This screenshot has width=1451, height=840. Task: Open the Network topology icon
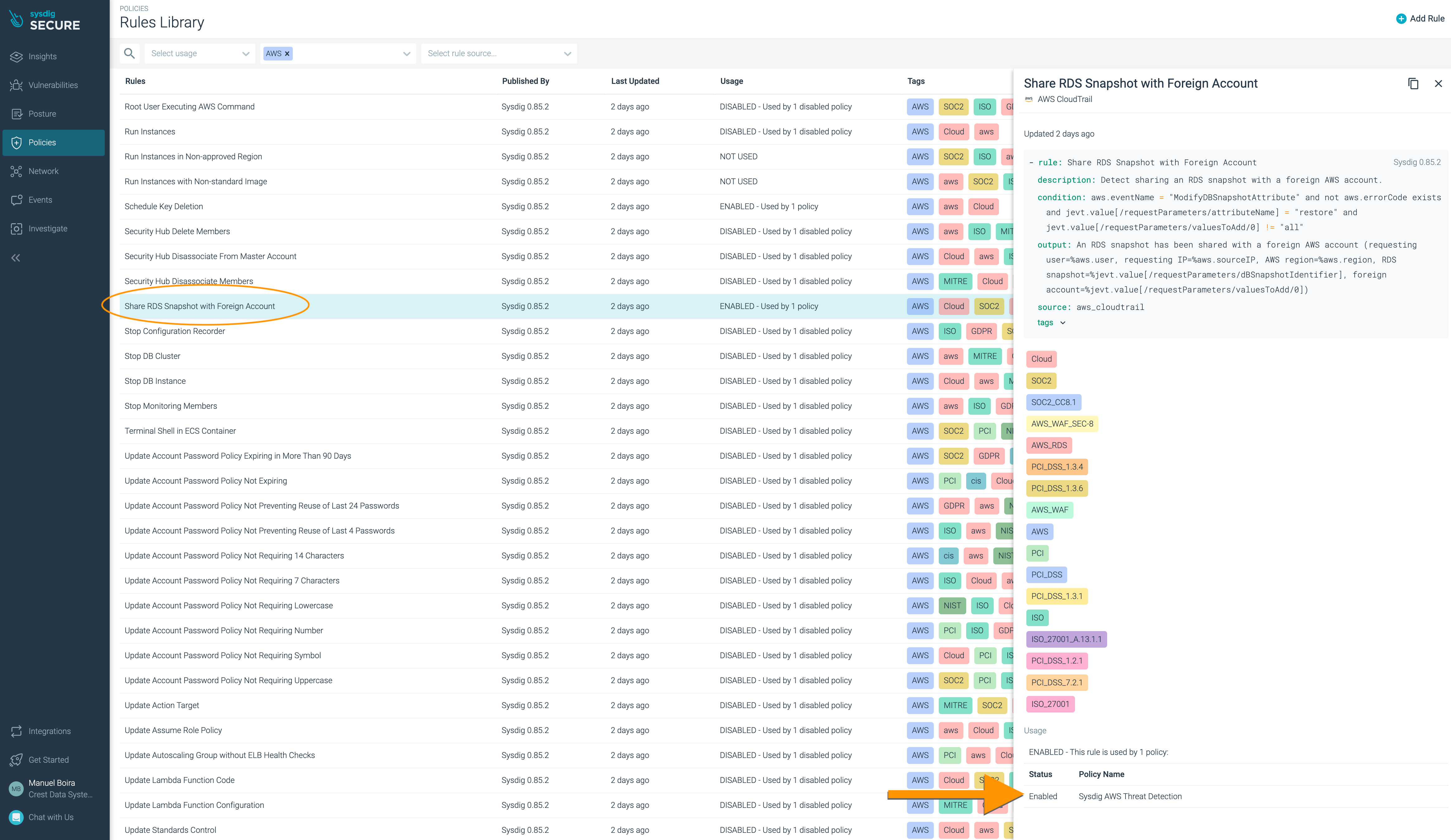pos(16,171)
